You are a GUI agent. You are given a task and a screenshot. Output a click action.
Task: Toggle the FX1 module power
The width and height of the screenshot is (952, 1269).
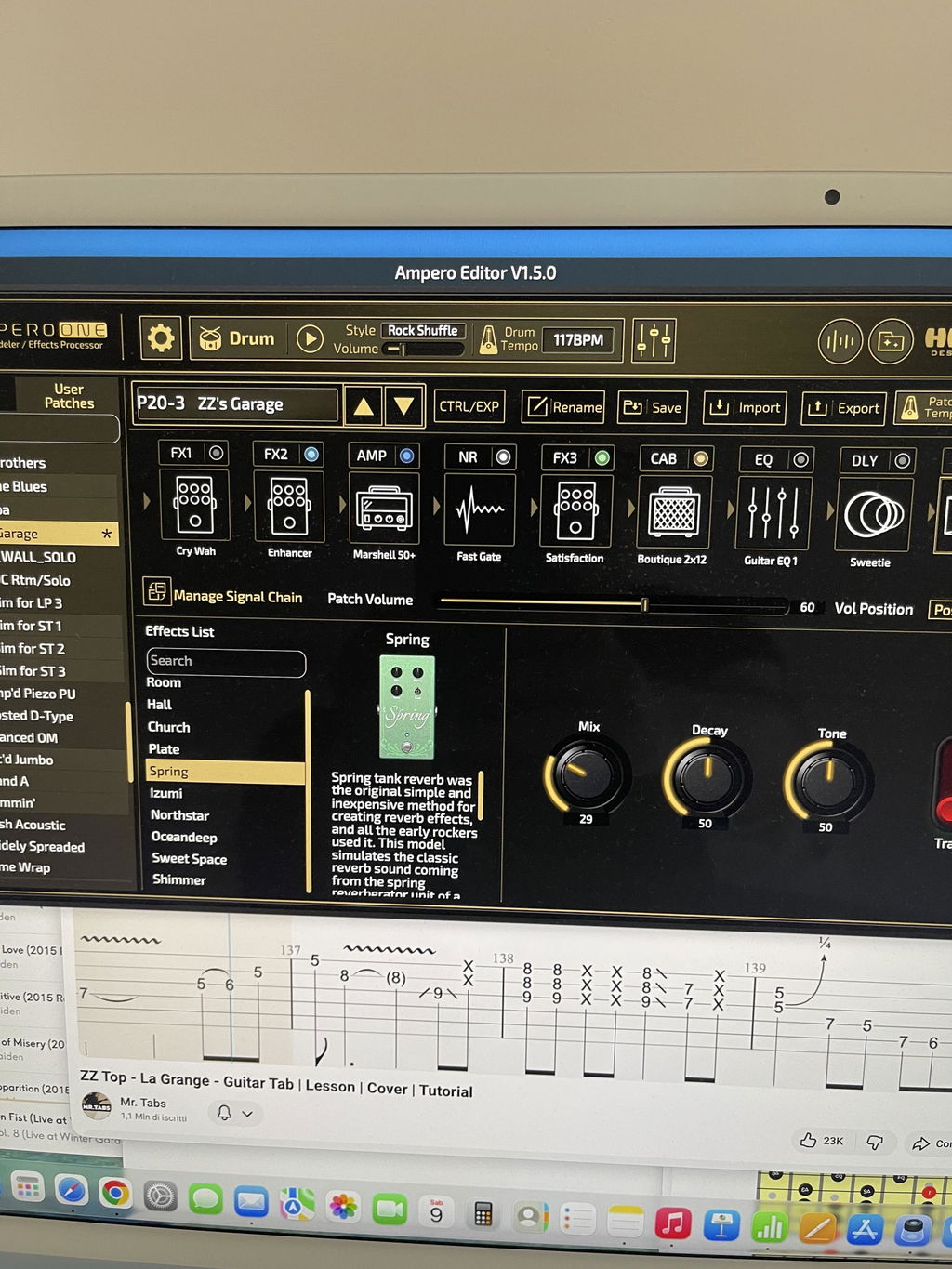pyautogui.click(x=216, y=453)
